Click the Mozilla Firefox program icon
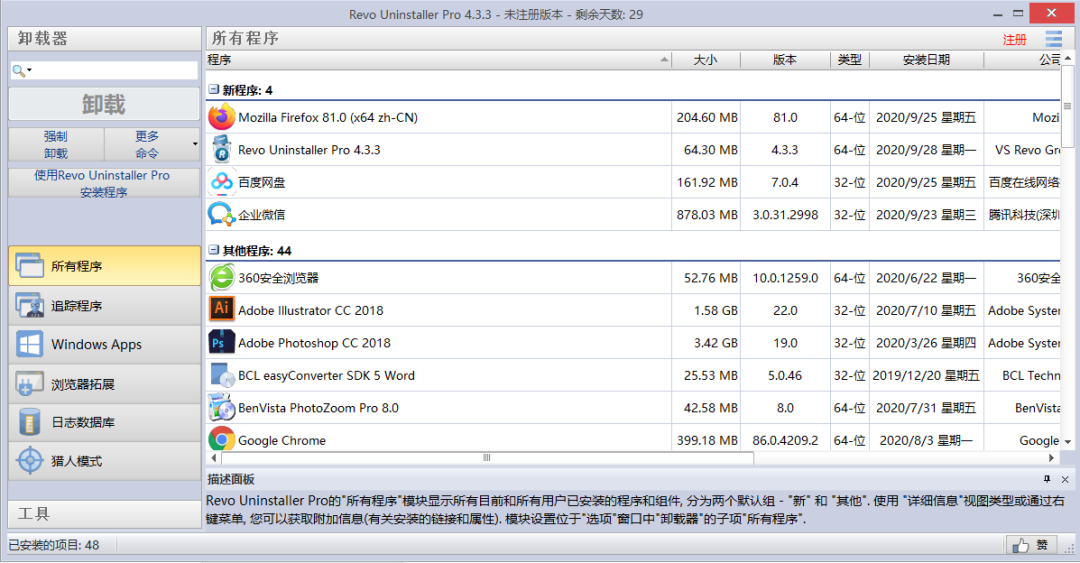The image size is (1080, 563). click(x=222, y=117)
